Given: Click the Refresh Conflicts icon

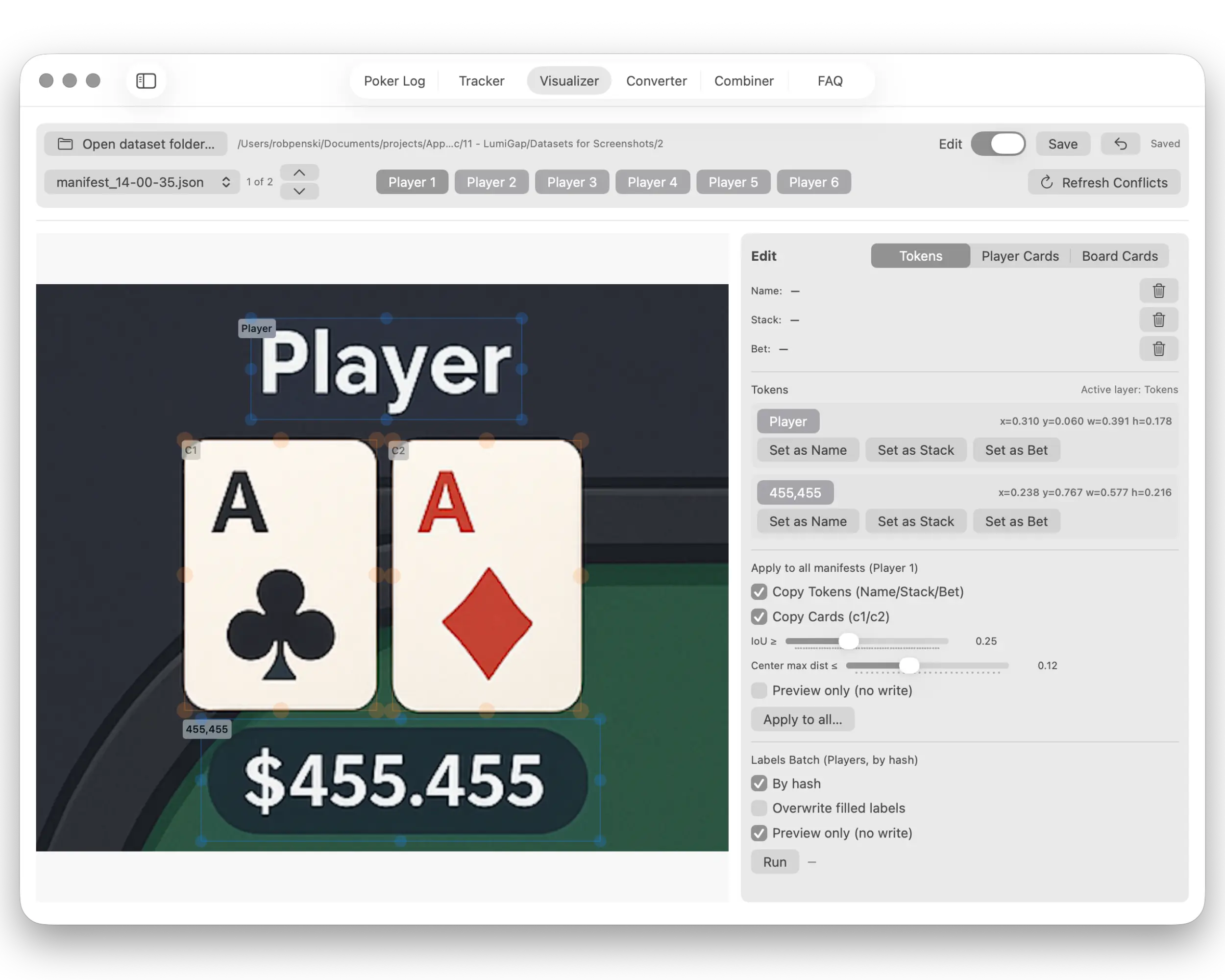Looking at the screenshot, I should pyautogui.click(x=1047, y=182).
